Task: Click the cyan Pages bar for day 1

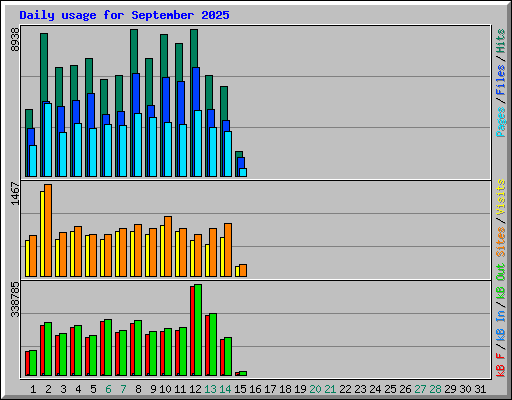Action: point(33,161)
